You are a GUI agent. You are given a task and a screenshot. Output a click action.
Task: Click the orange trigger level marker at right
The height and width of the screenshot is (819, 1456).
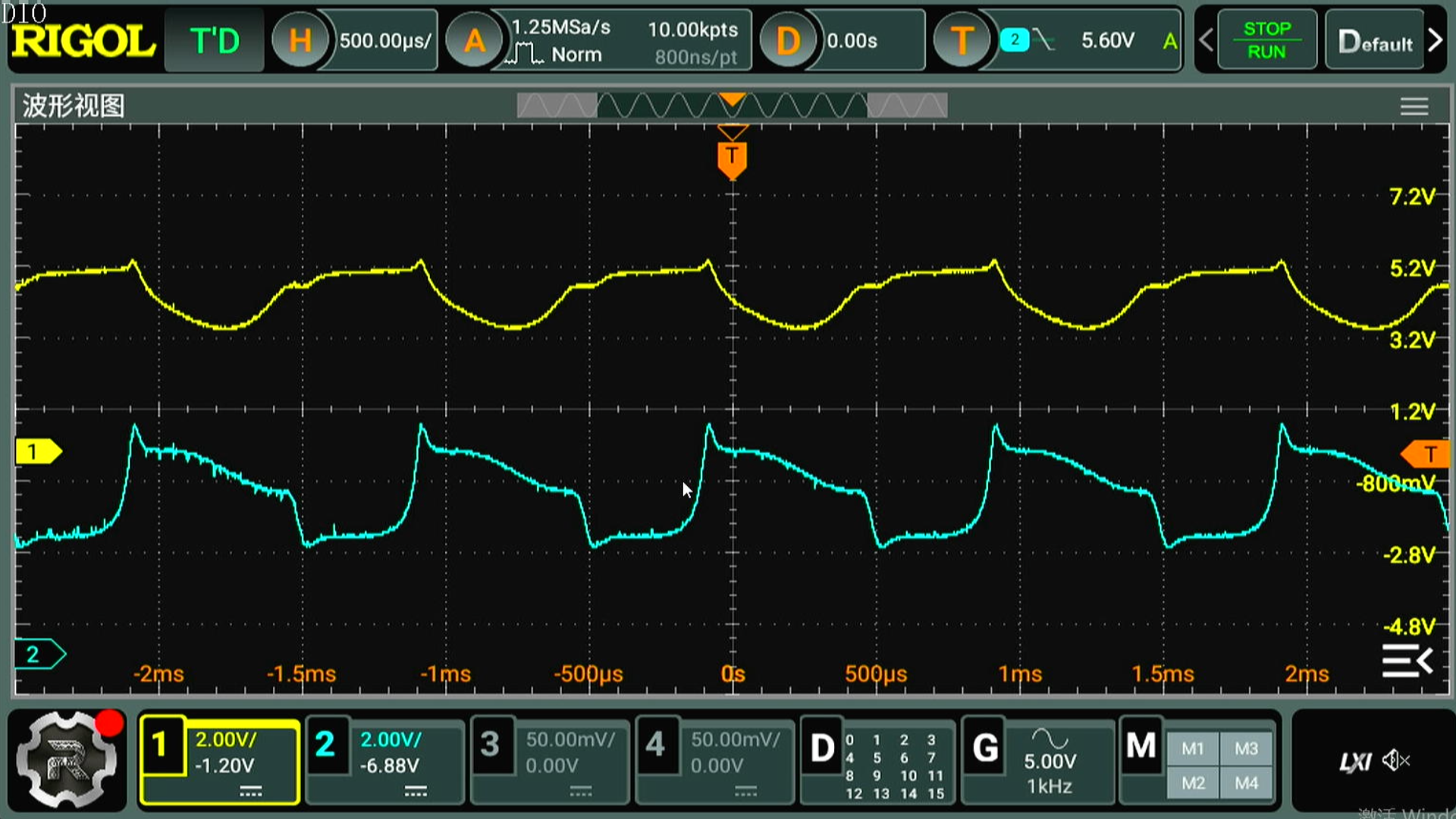(x=1426, y=454)
